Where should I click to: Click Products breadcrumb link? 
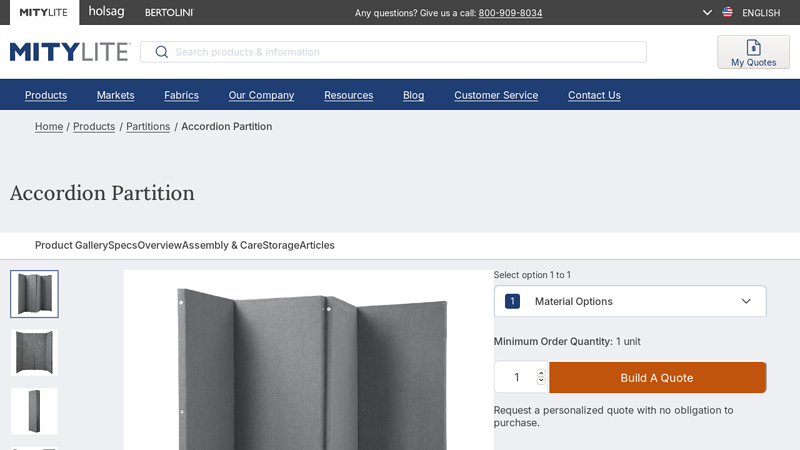click(x=94, y=127)
